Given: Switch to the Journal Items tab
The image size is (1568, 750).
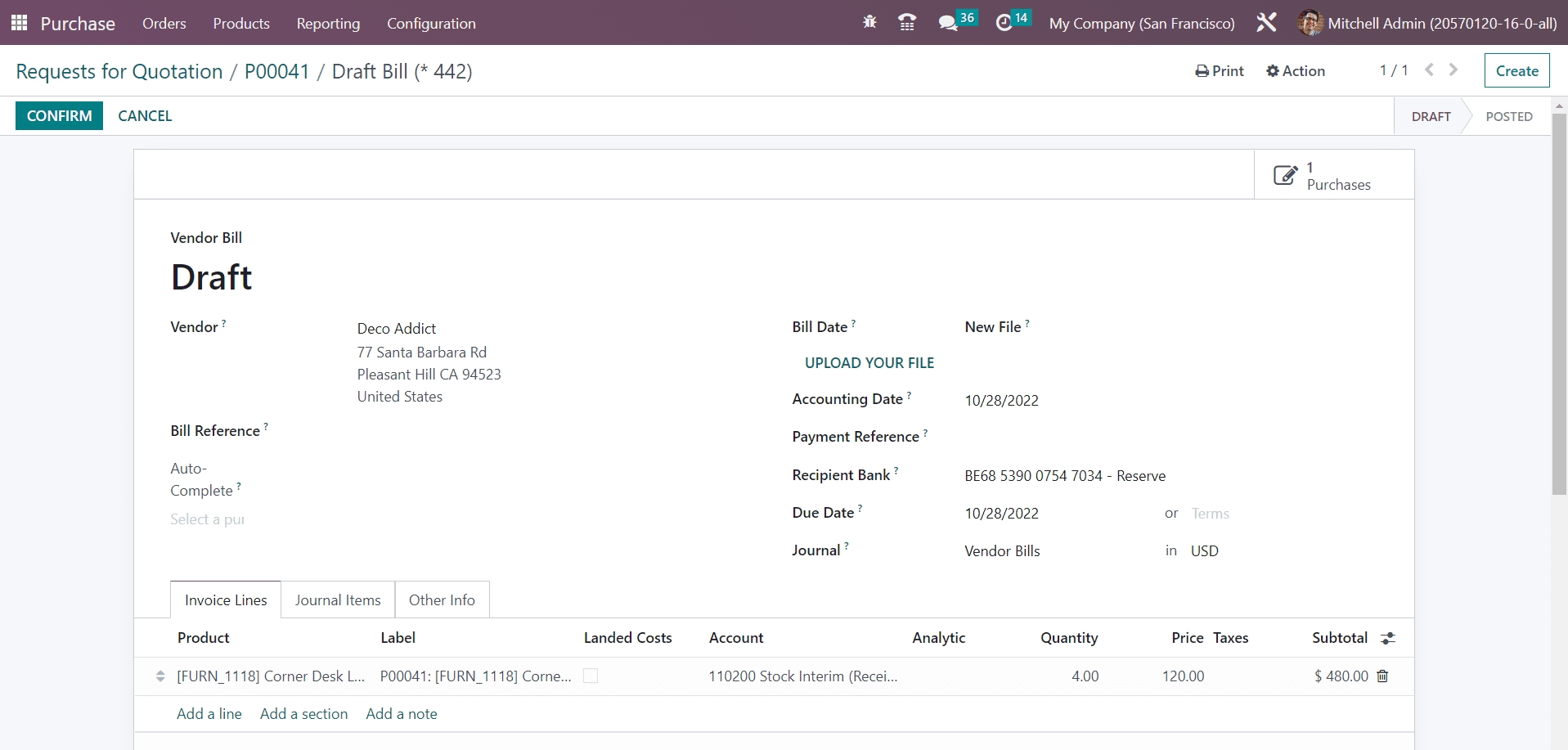Looking at the screenshot, I should [338, 600].
